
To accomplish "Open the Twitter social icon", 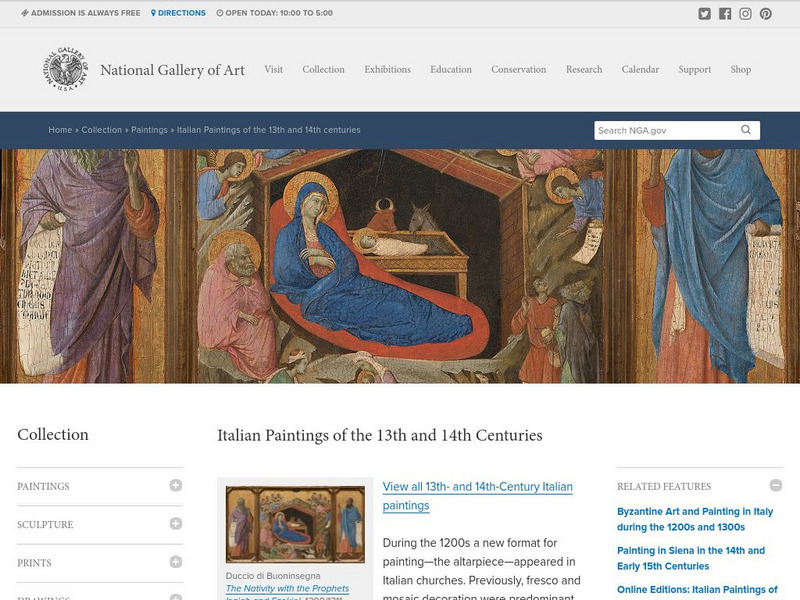I will (704, 14).
